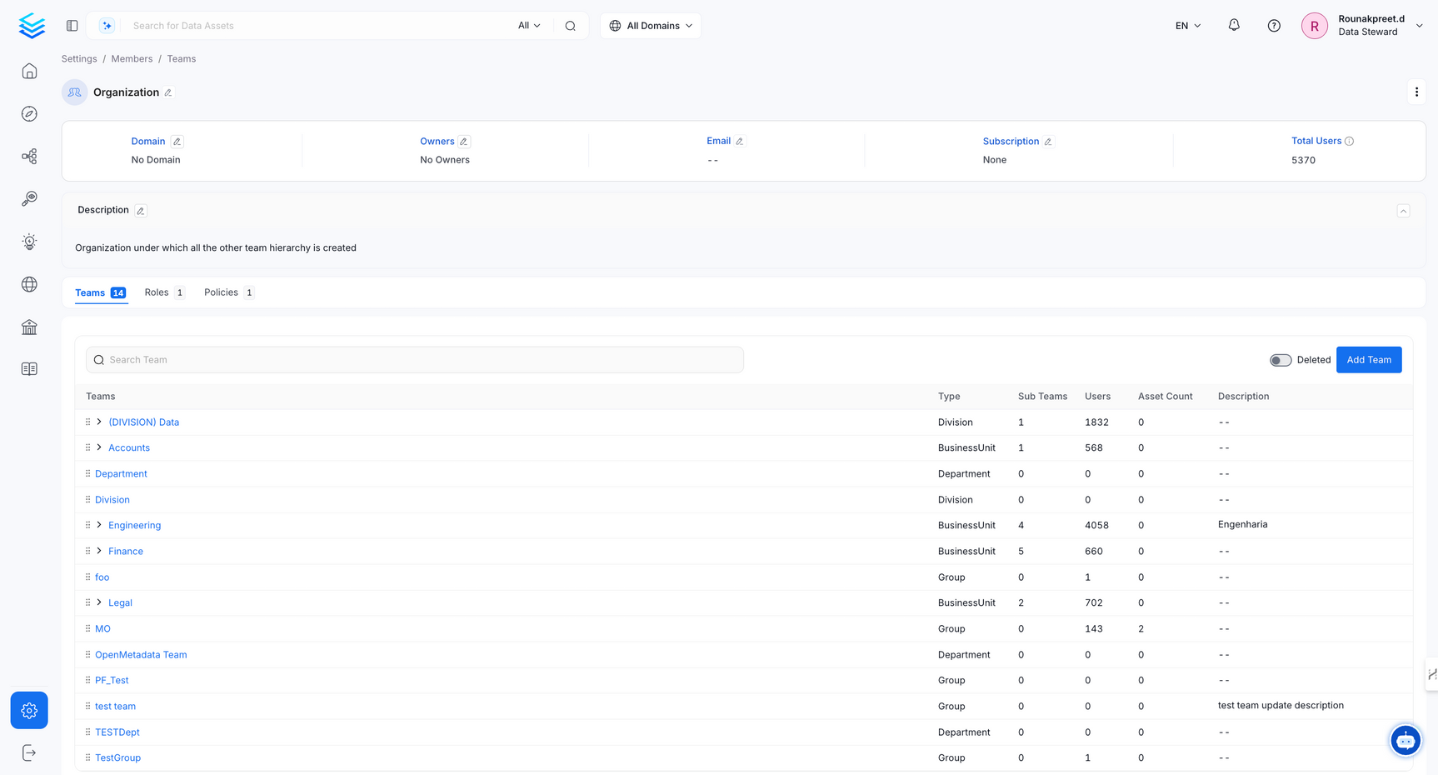Open the EN language dropdown
Image resolution: width=1438 pixels, height=775 pixels.
pyautogui.click(x=1188, y=26)
